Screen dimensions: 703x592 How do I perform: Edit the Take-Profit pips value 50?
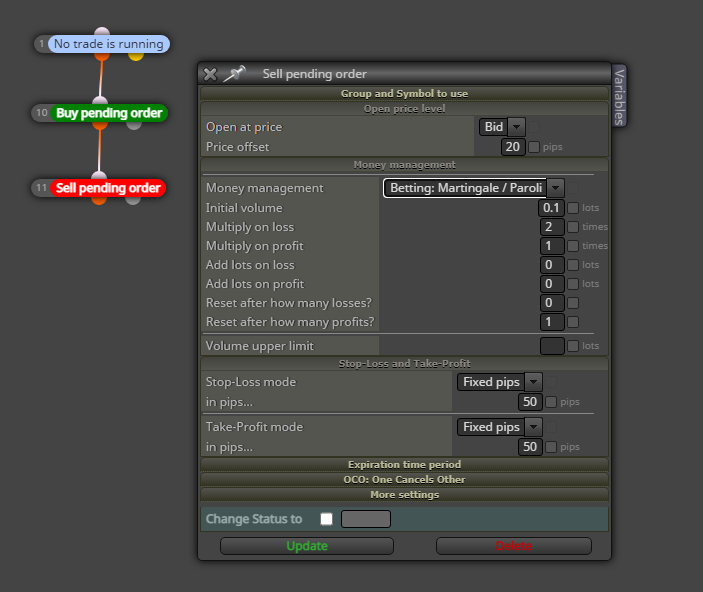tap(530, 447)
